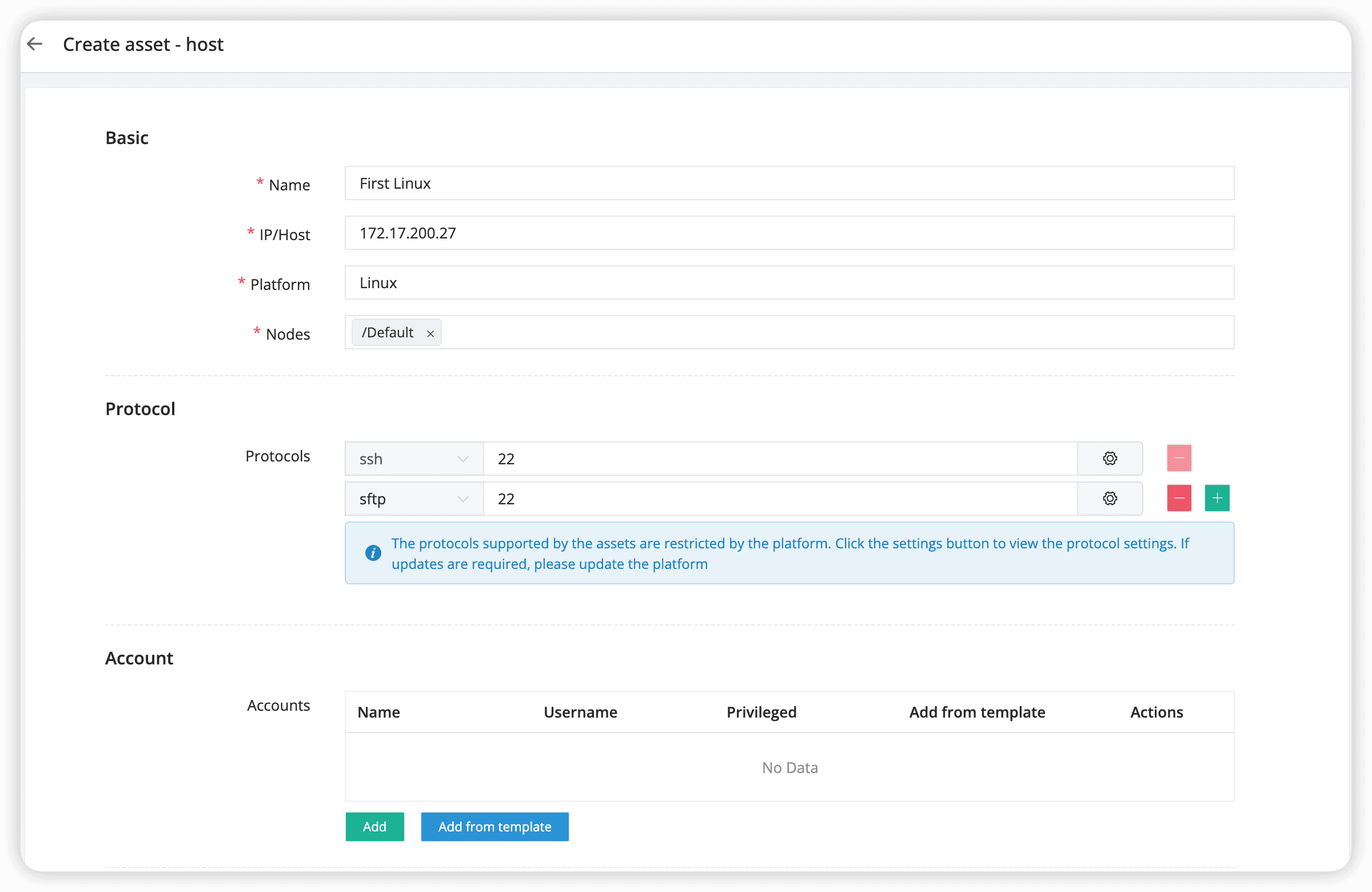Click the Username column header
The width and height of the screenshot is (1372, 892).
[x=580, y=712]
